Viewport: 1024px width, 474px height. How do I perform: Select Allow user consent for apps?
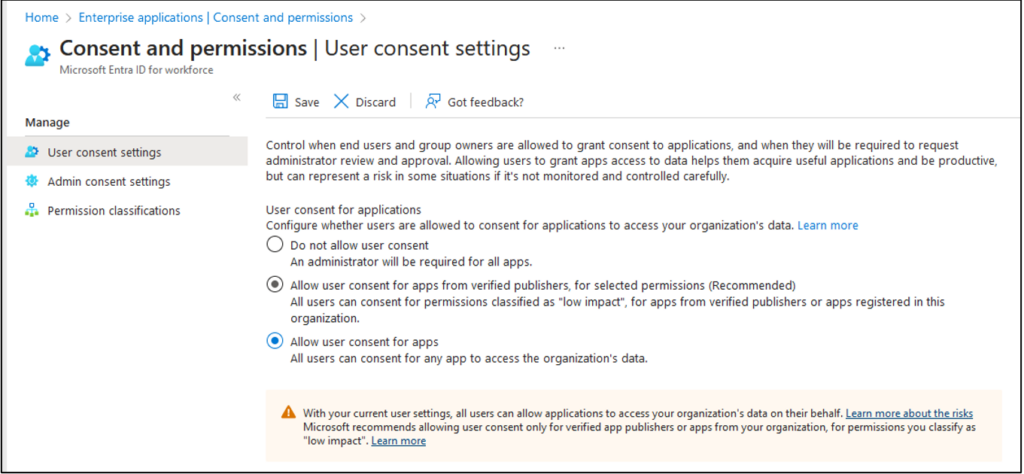[274, 341]
